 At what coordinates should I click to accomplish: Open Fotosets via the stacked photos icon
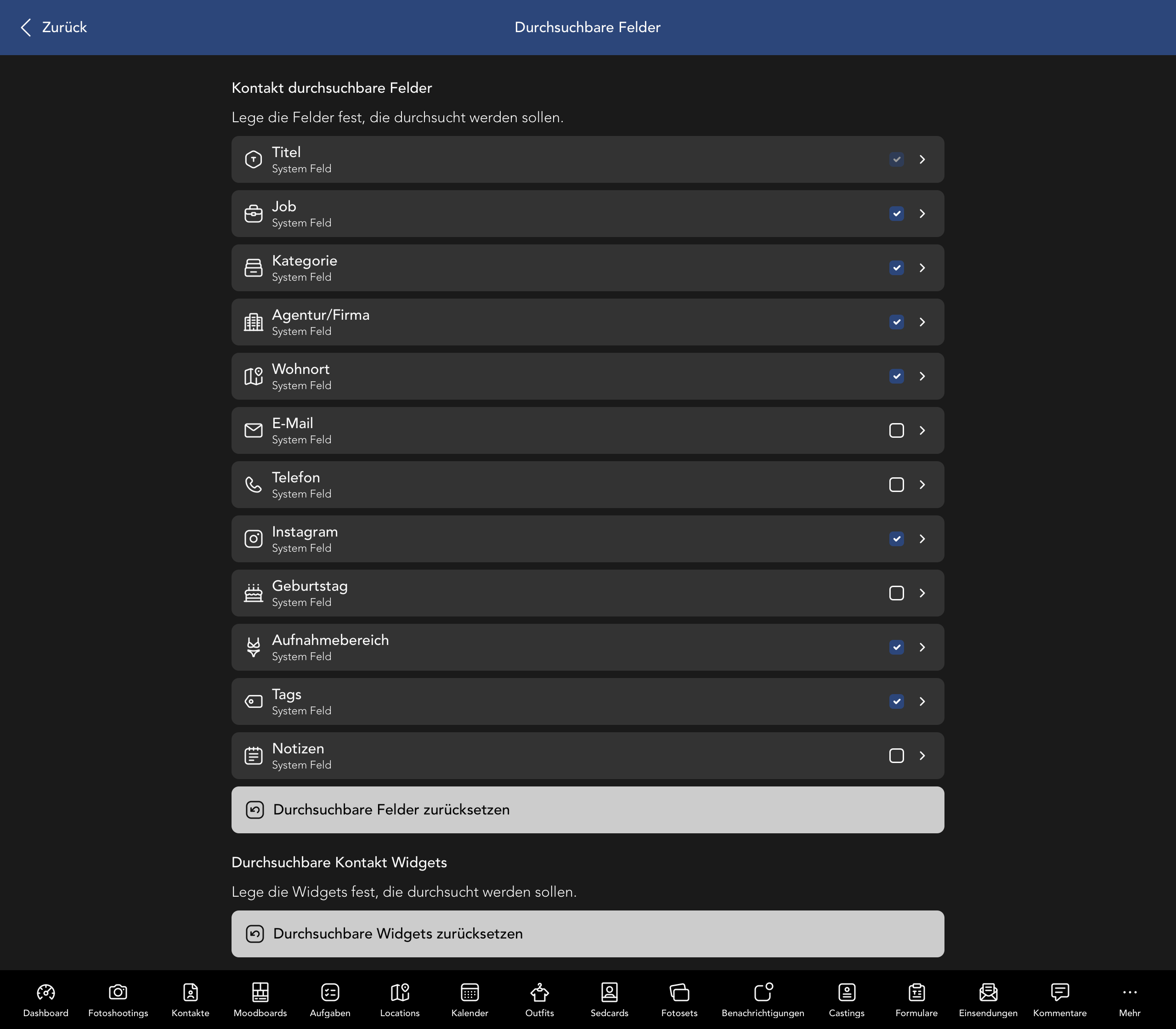pos(679,992)
